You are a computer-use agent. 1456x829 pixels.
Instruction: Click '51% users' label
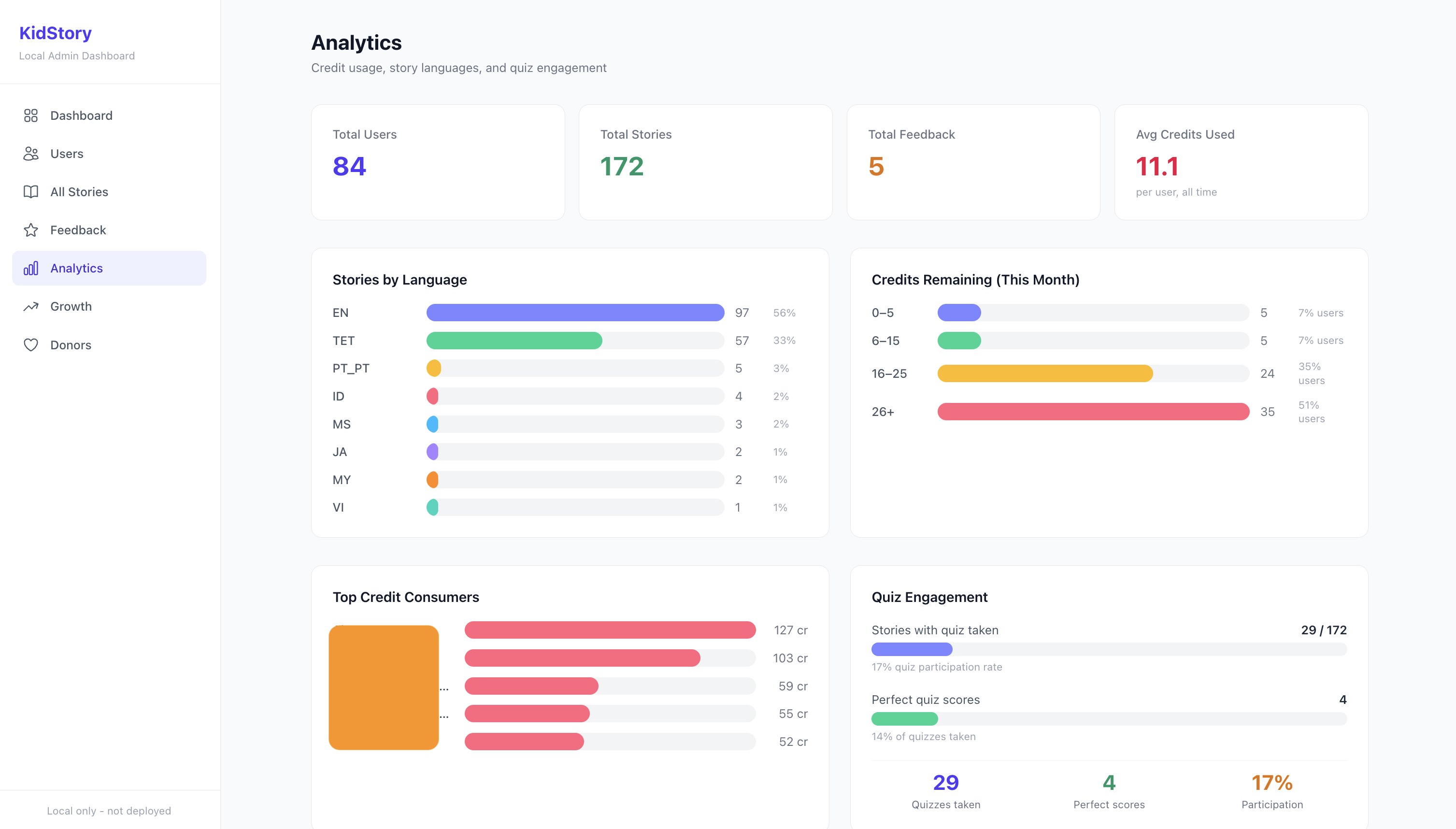(x=1312, y=412)
